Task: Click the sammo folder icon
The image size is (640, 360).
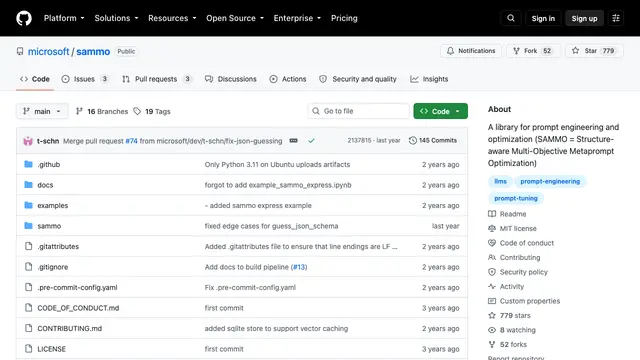Action: (28, 226)
